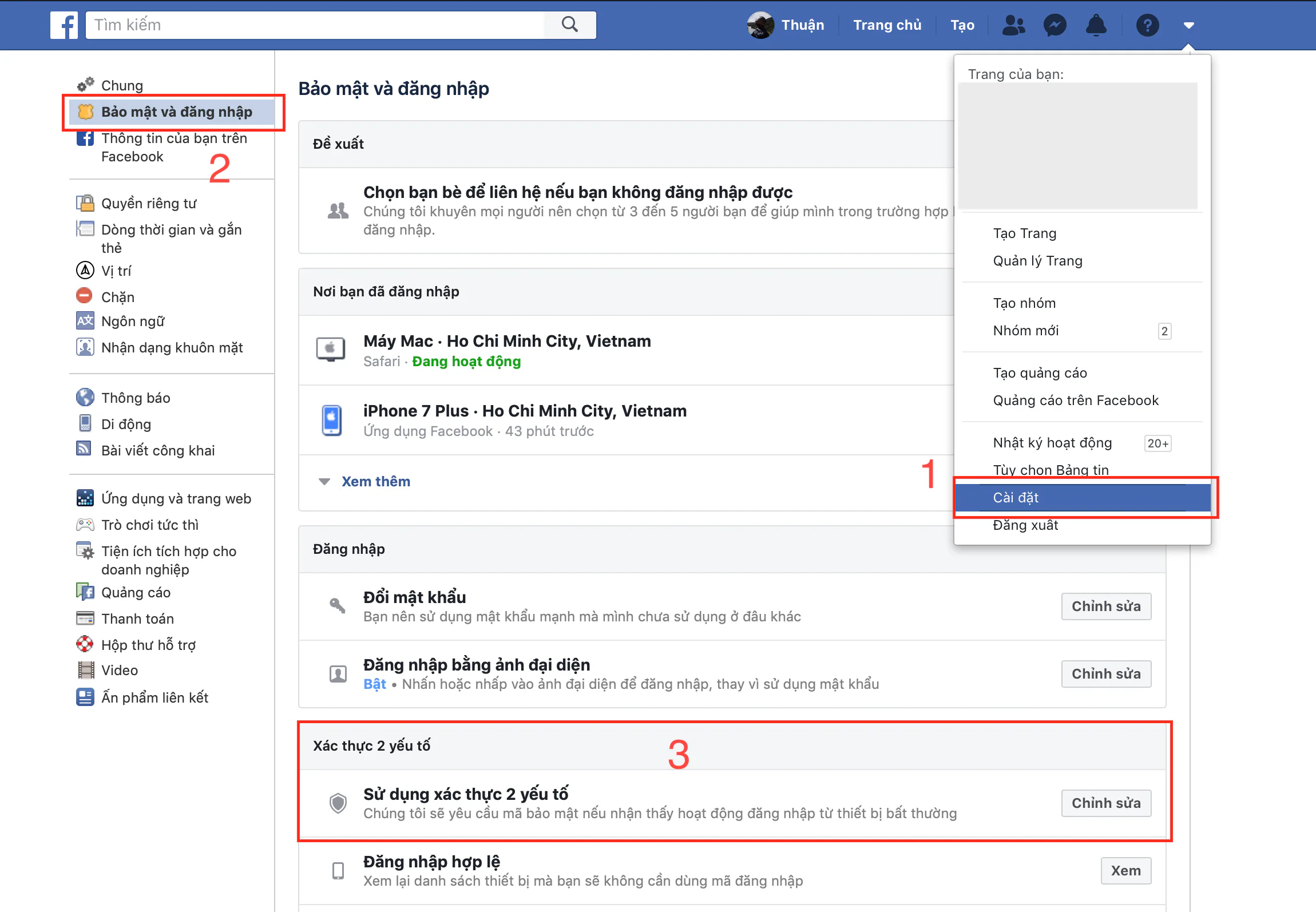Click the Trò chơi tức thì gamepad icon
The height and width of the screenshot is (912, 1316).
tap(85, 524)
